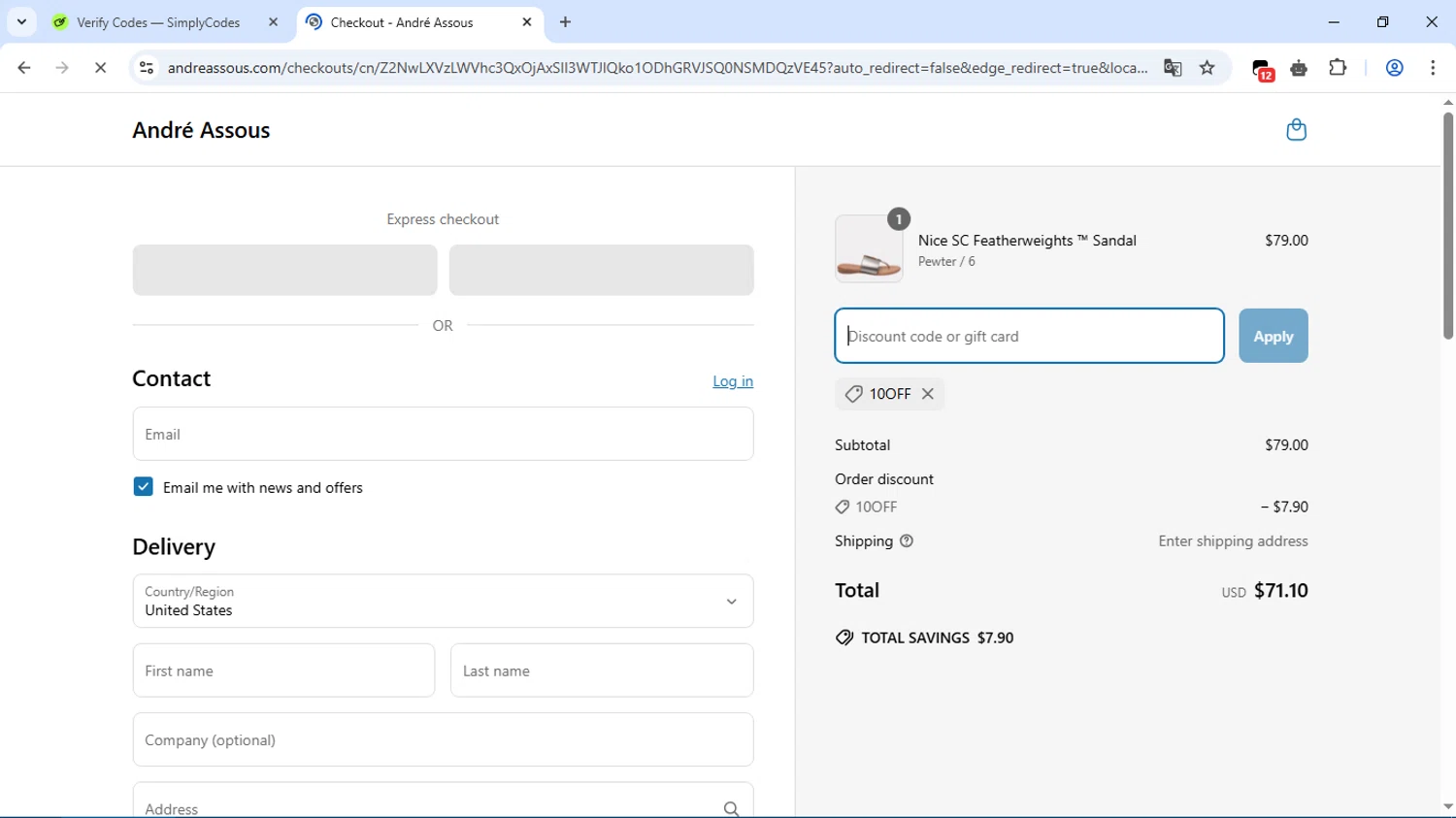Minimize the browser window
Viewport: 1456px width, 818px height.
[1334, 21]
